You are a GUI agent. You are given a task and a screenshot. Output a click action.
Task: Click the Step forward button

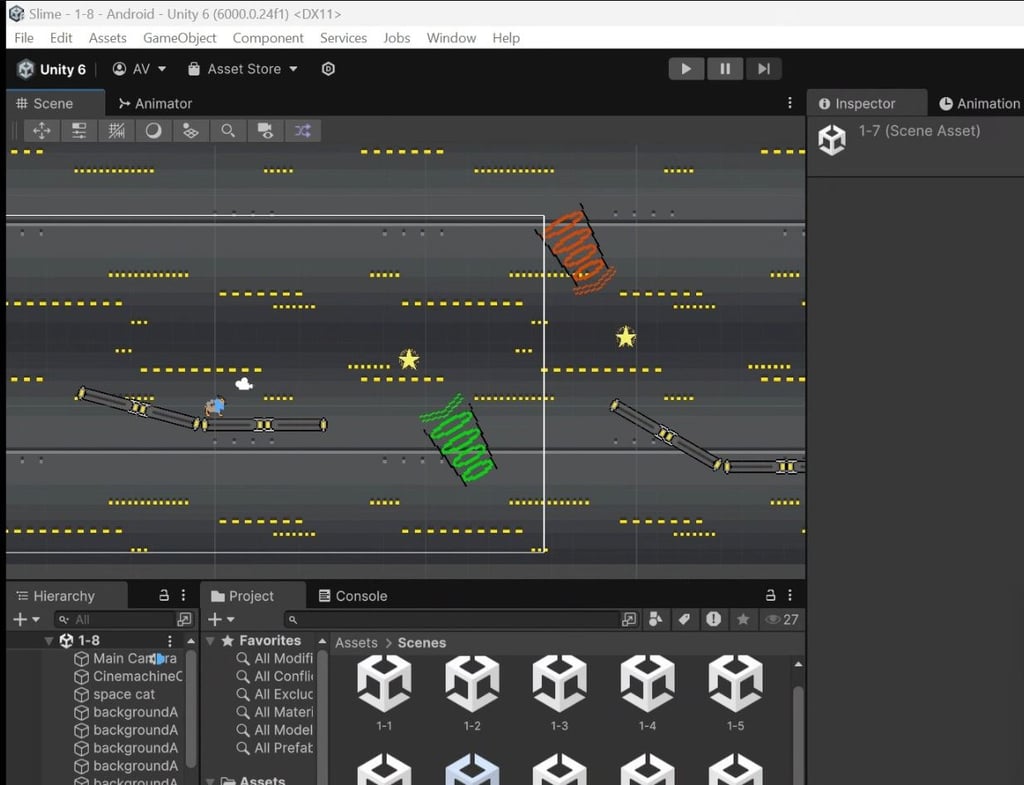763,69
